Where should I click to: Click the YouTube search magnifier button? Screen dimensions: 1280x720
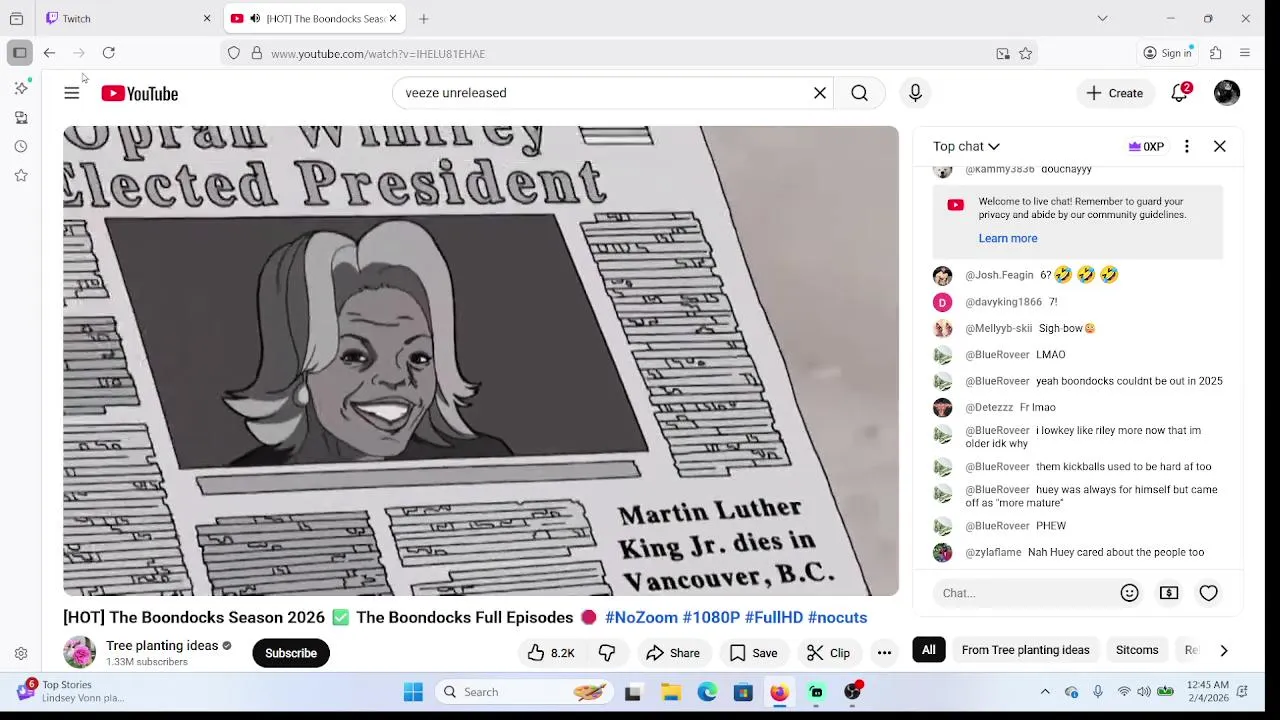(859, 93)
